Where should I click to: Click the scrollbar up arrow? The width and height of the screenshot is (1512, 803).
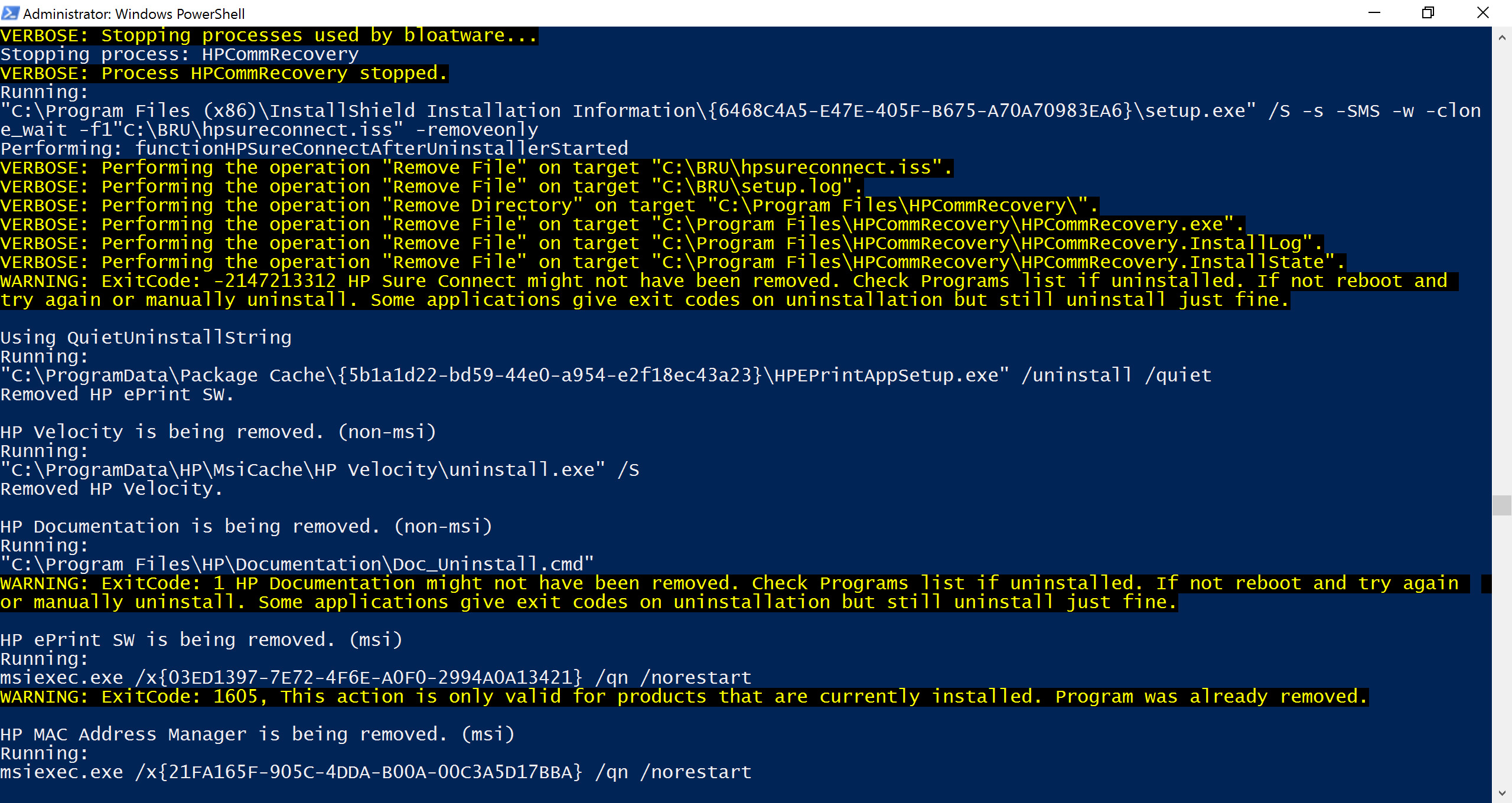click(x=1502, y=37)
